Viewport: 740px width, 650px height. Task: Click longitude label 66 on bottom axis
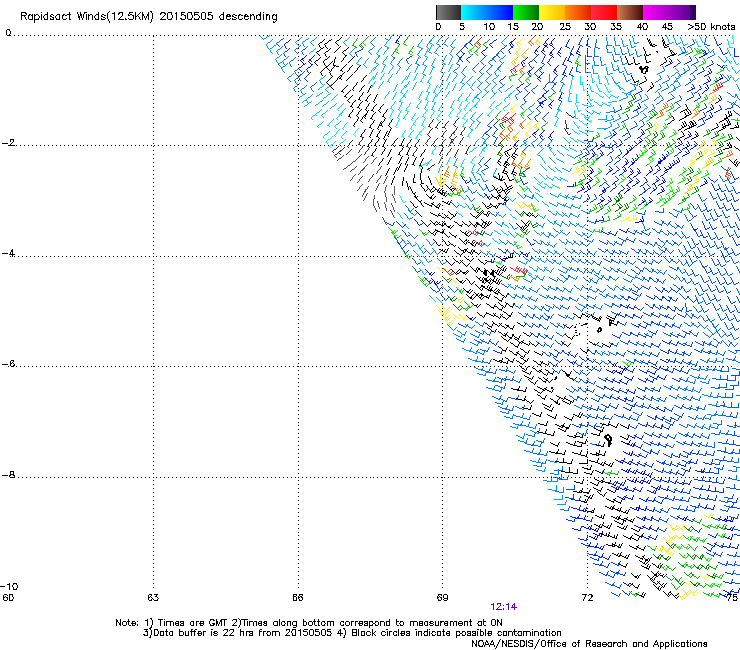coord(298,598)
